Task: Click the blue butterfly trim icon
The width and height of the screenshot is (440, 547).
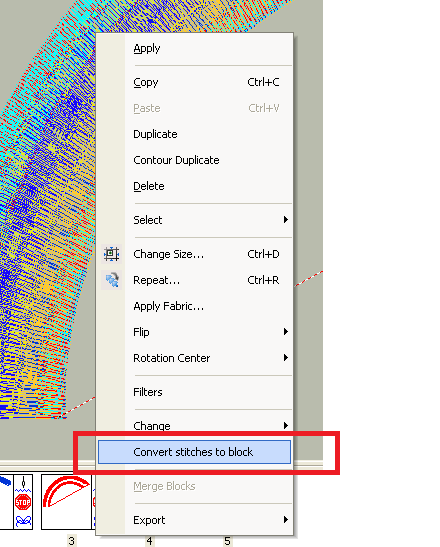Action: tap(23, 521)
